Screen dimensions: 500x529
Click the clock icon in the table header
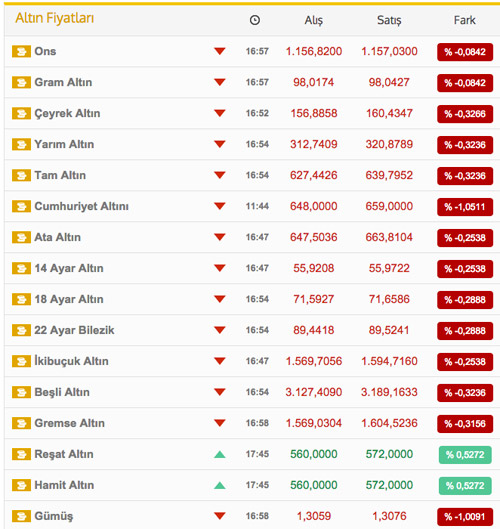[x=255, y=20]
